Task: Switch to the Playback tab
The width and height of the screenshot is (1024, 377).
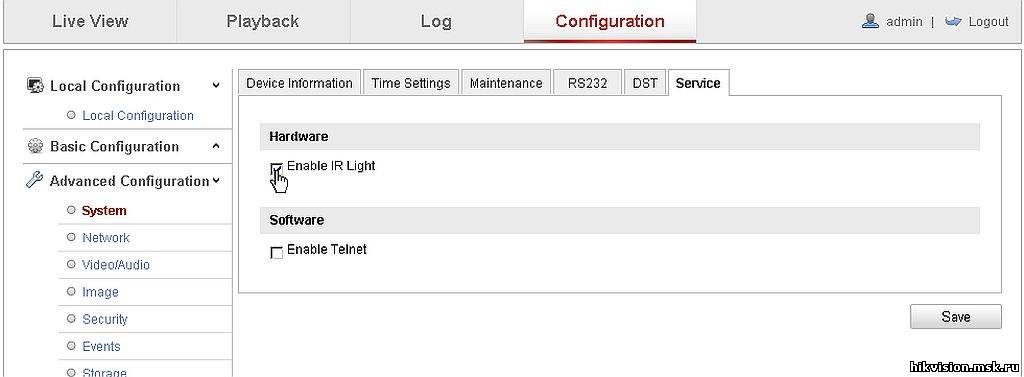Action: tap(263, 22)
